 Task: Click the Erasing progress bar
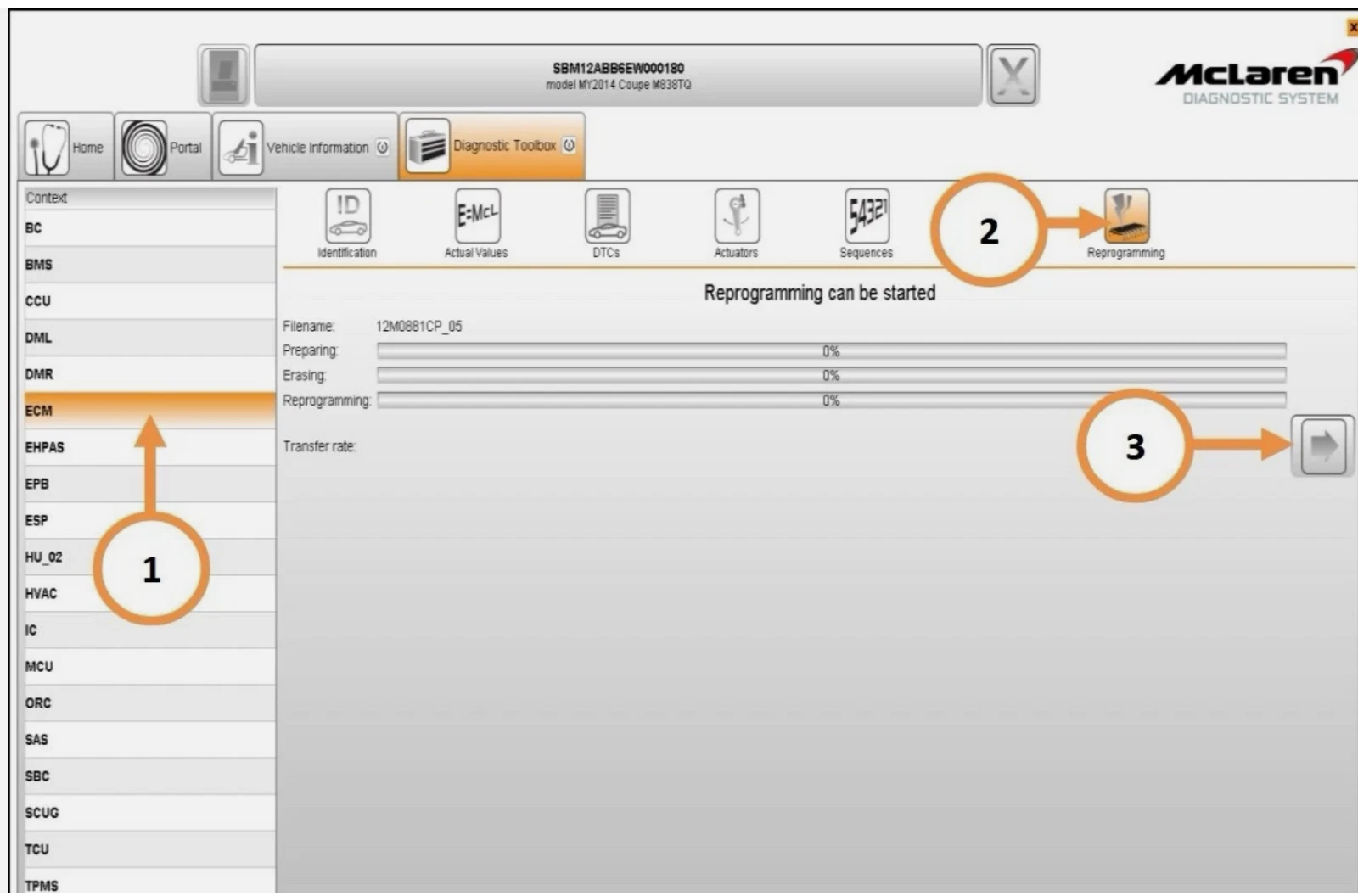(832, 376)
